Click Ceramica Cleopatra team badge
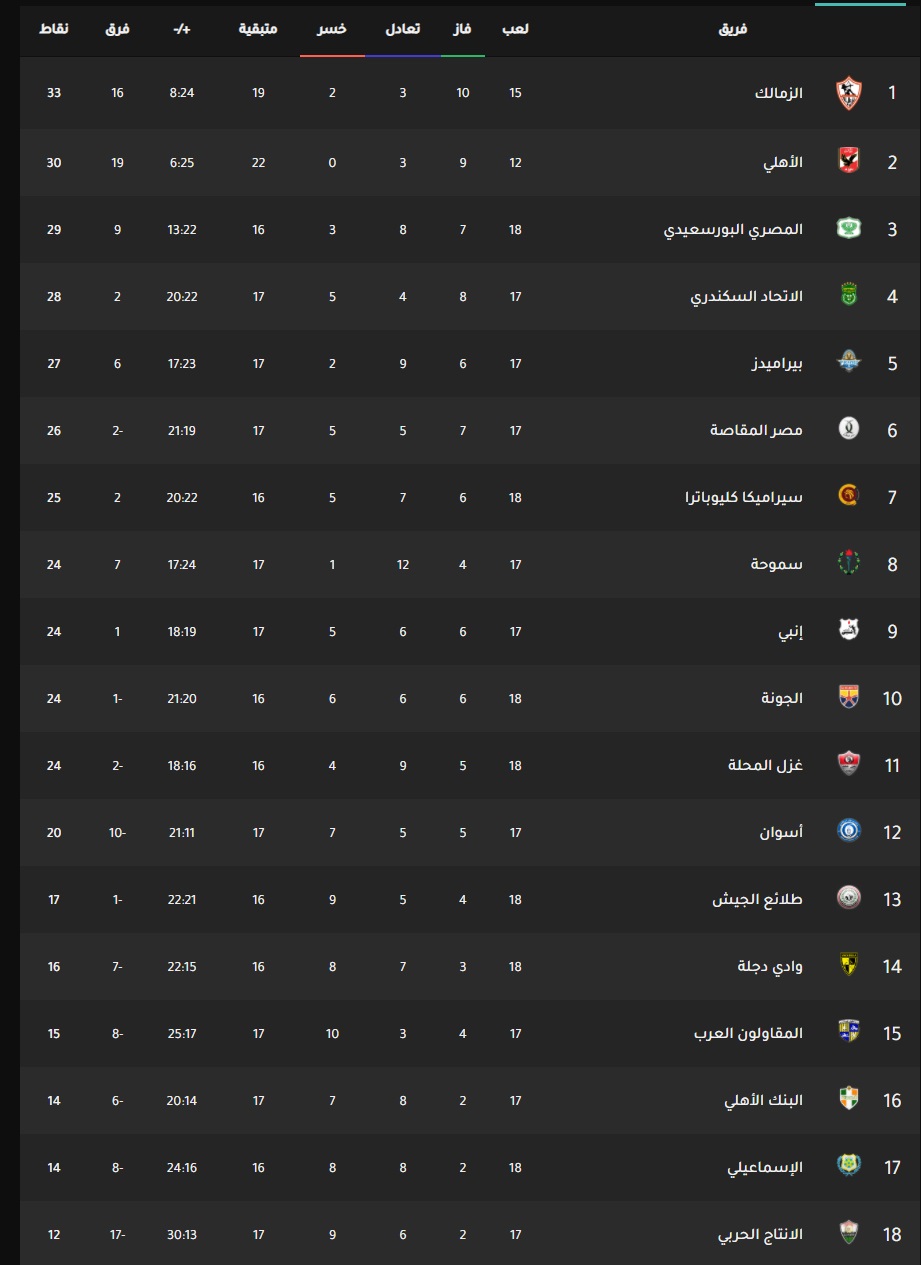The width and height of the screenshot is (921, 1265). point(848,497)
